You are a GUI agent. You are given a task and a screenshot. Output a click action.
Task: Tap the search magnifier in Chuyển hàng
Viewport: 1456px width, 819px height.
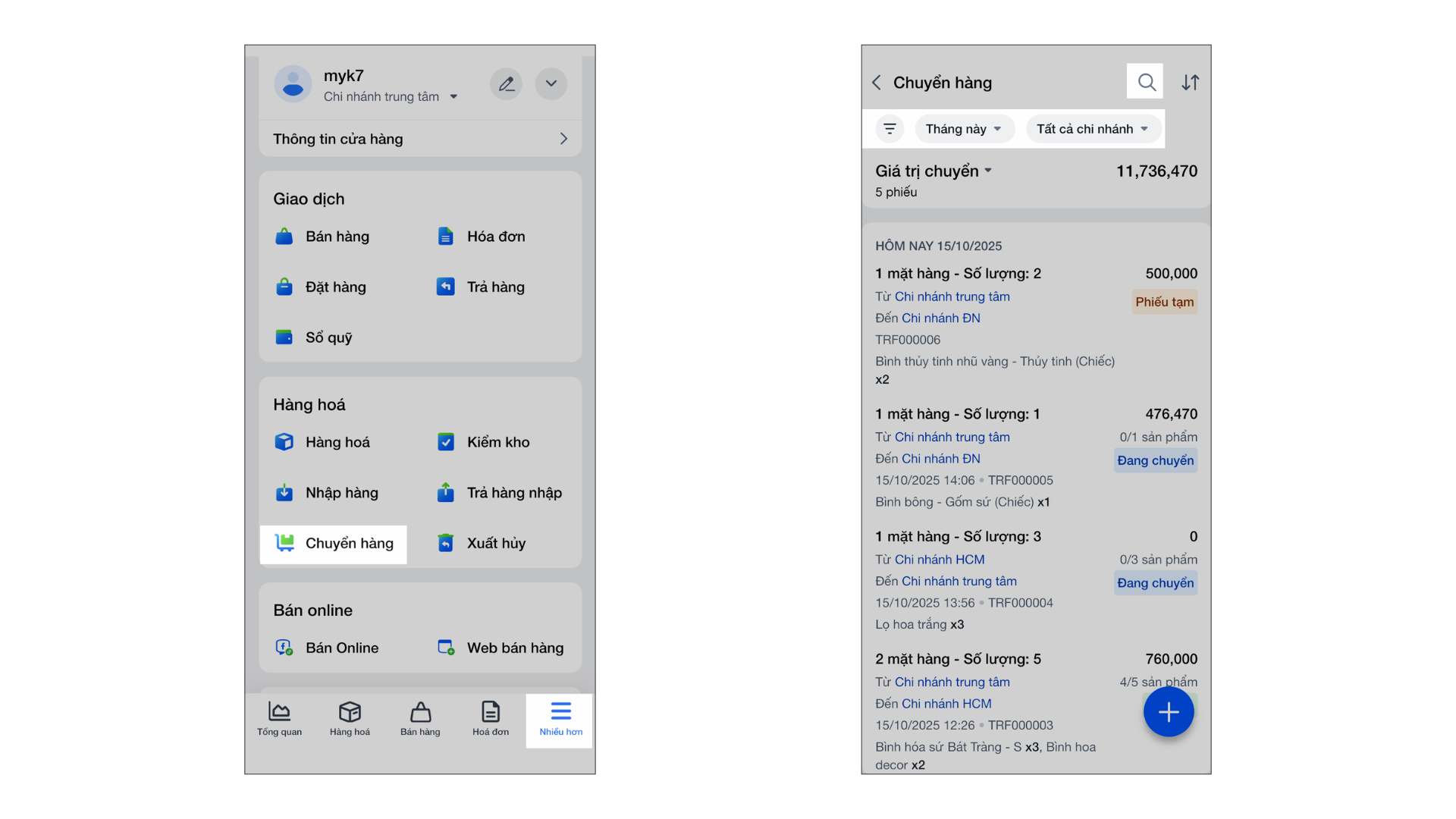(x=1145, y=82)
